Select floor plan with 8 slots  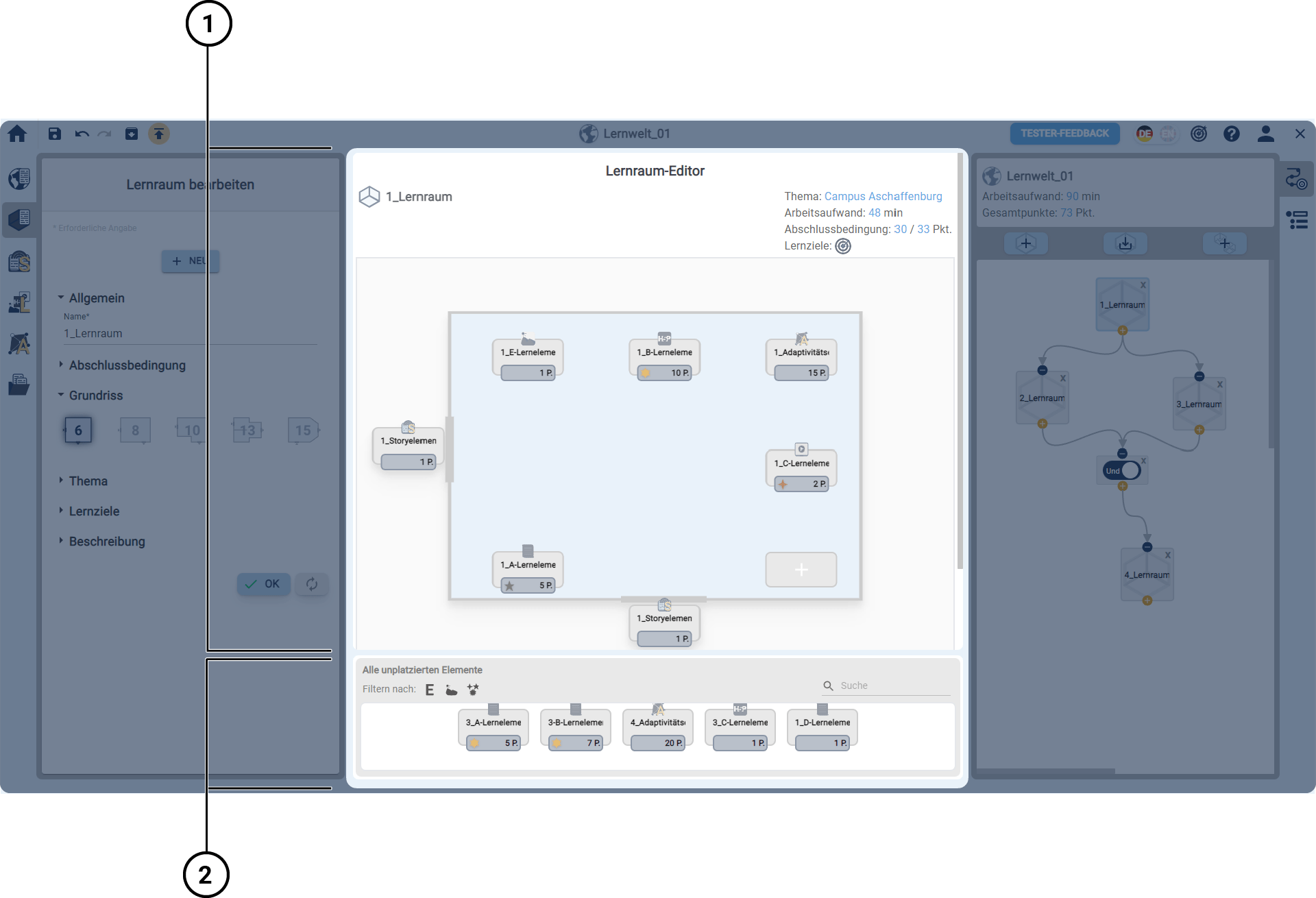[x=135, y=430]
